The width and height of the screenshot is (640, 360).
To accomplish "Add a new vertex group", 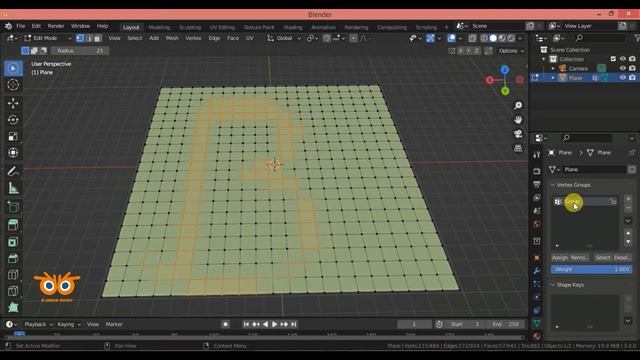I will point(628,199).
